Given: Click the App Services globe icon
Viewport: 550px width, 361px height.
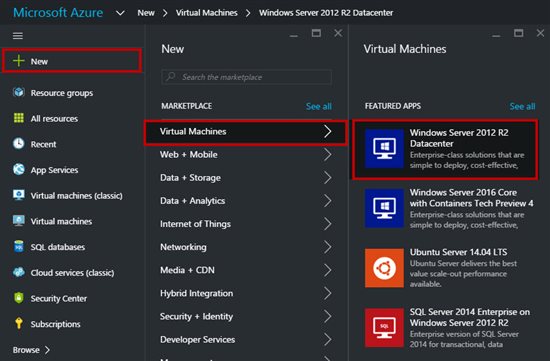Looking at the screenshot, I should tap(19, 169).
